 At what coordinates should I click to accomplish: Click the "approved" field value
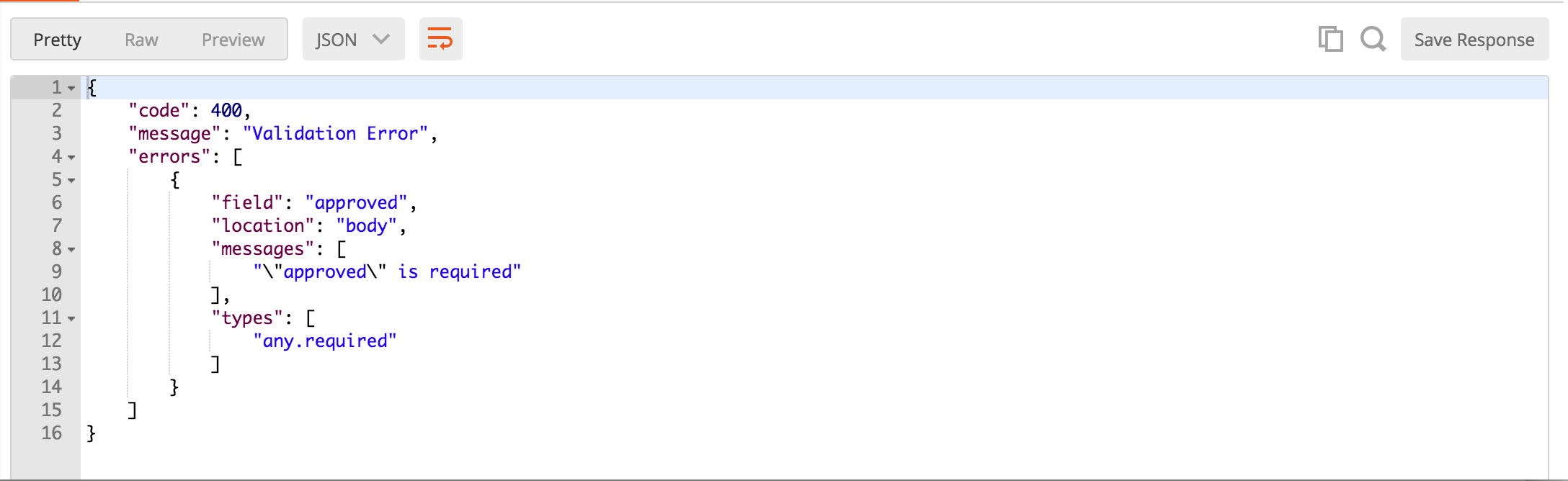click(357, 203)
